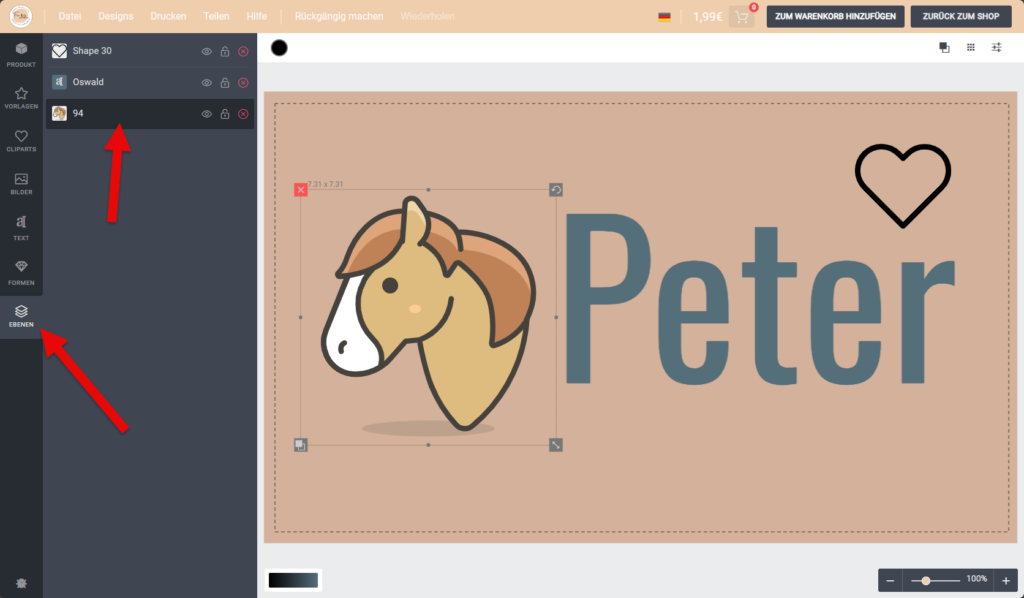This screenshot has width=1024, height=598.
Task: Open the Formen shapes panel
Action: click(21, 270)
